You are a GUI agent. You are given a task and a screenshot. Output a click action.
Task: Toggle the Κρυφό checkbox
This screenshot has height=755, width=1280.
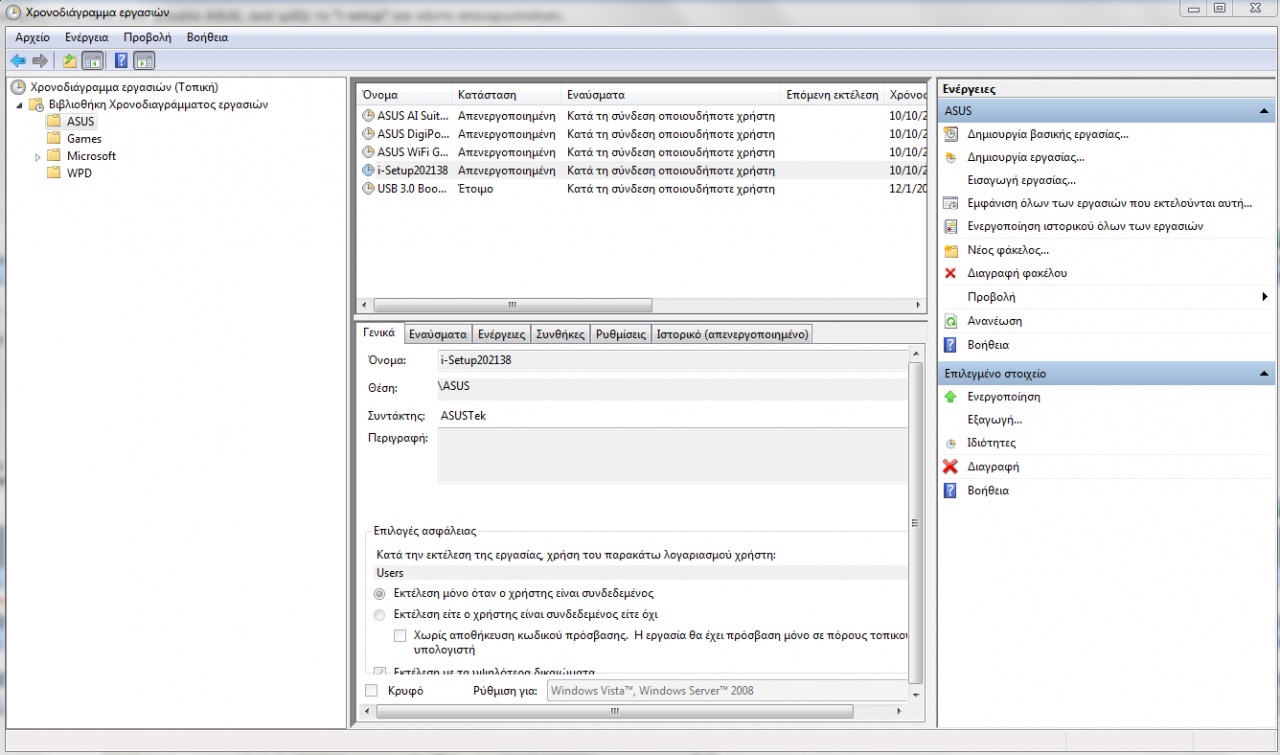click(372, 690)
